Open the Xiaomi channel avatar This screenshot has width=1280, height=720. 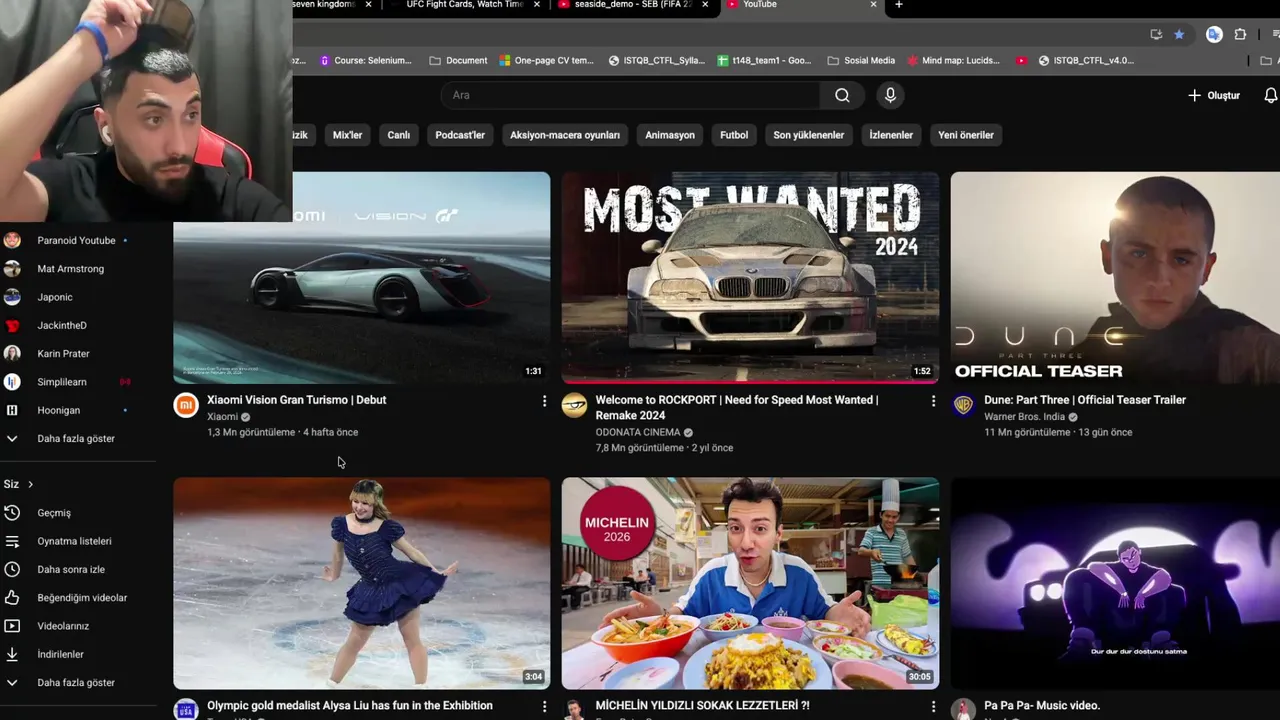186,404
